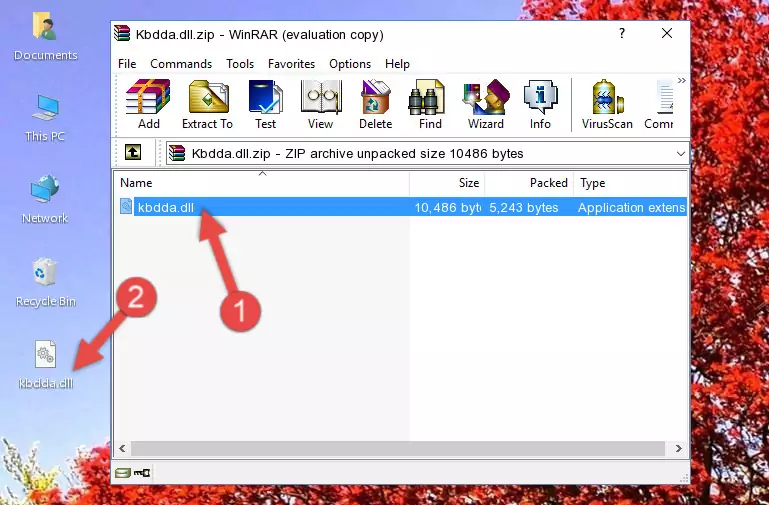Start VirusScan from the toolbar
This screenshot has width=769, height=505.
[607, 105]
